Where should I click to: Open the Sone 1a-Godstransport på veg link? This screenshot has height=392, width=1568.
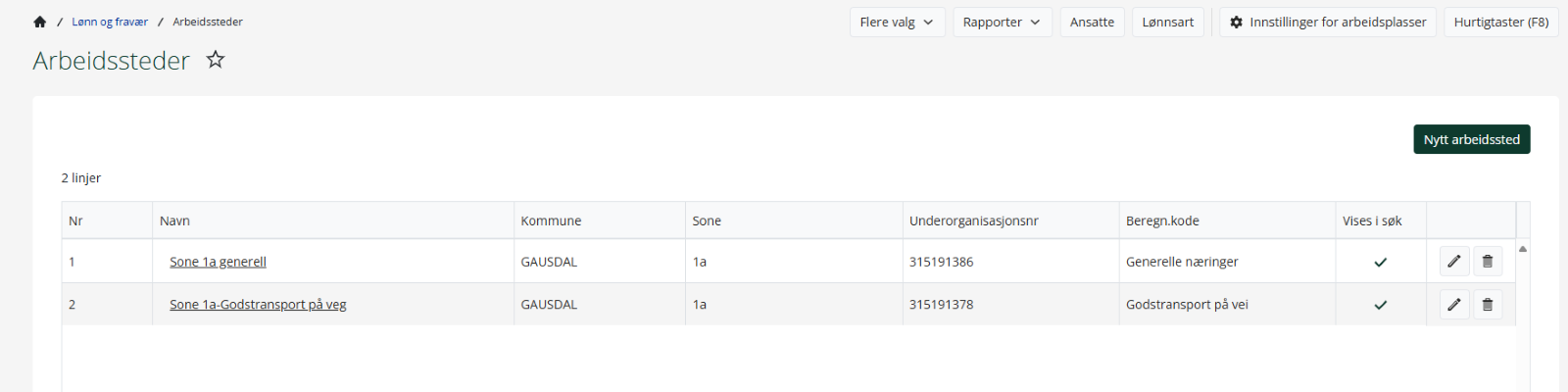click(x=258, y=305)
